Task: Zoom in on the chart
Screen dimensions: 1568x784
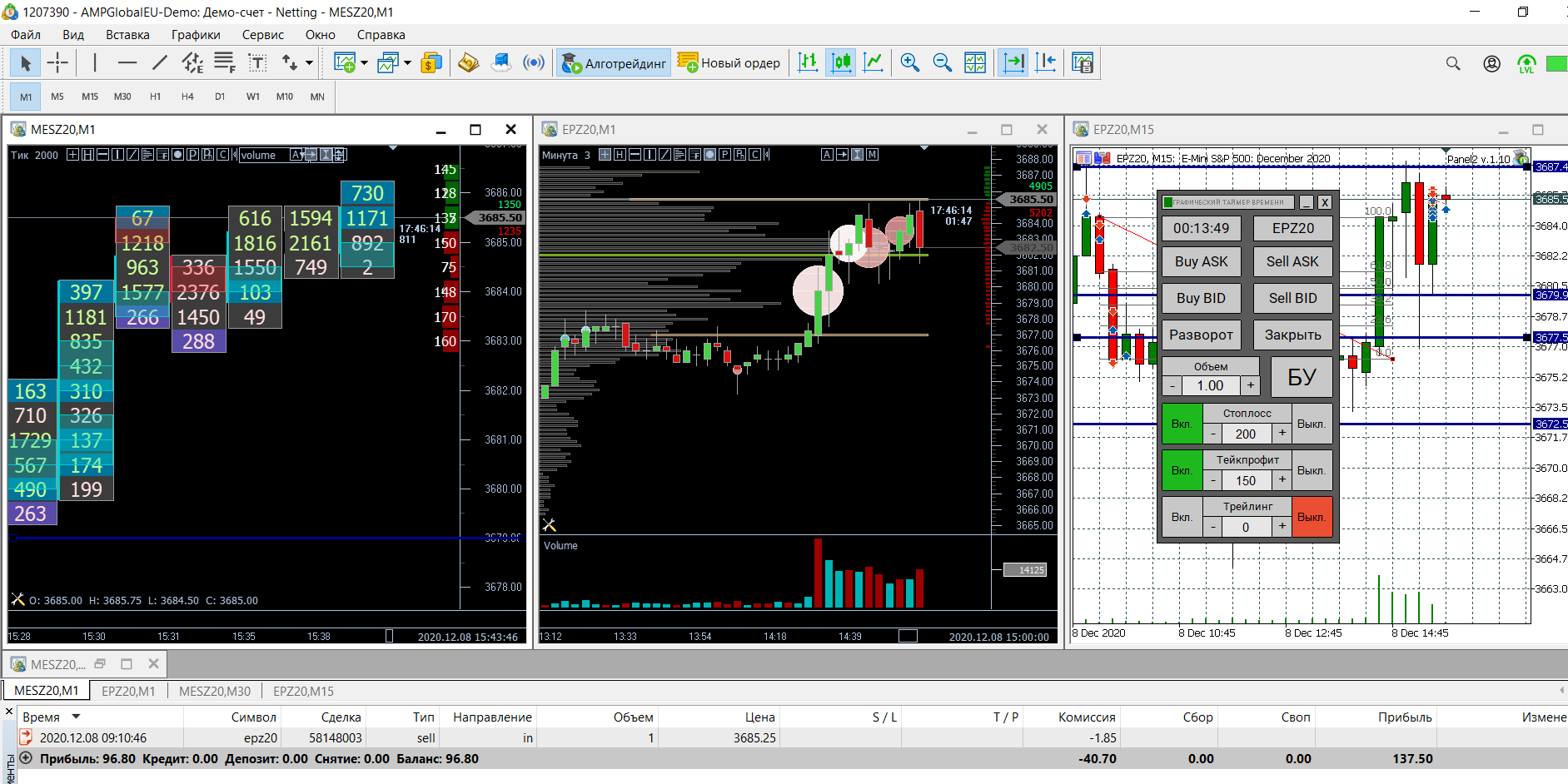Action: coord(910,62)
